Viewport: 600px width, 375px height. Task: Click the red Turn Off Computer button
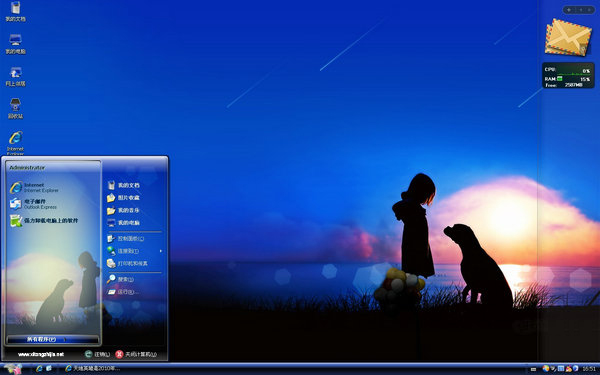(x=136, y=354)
